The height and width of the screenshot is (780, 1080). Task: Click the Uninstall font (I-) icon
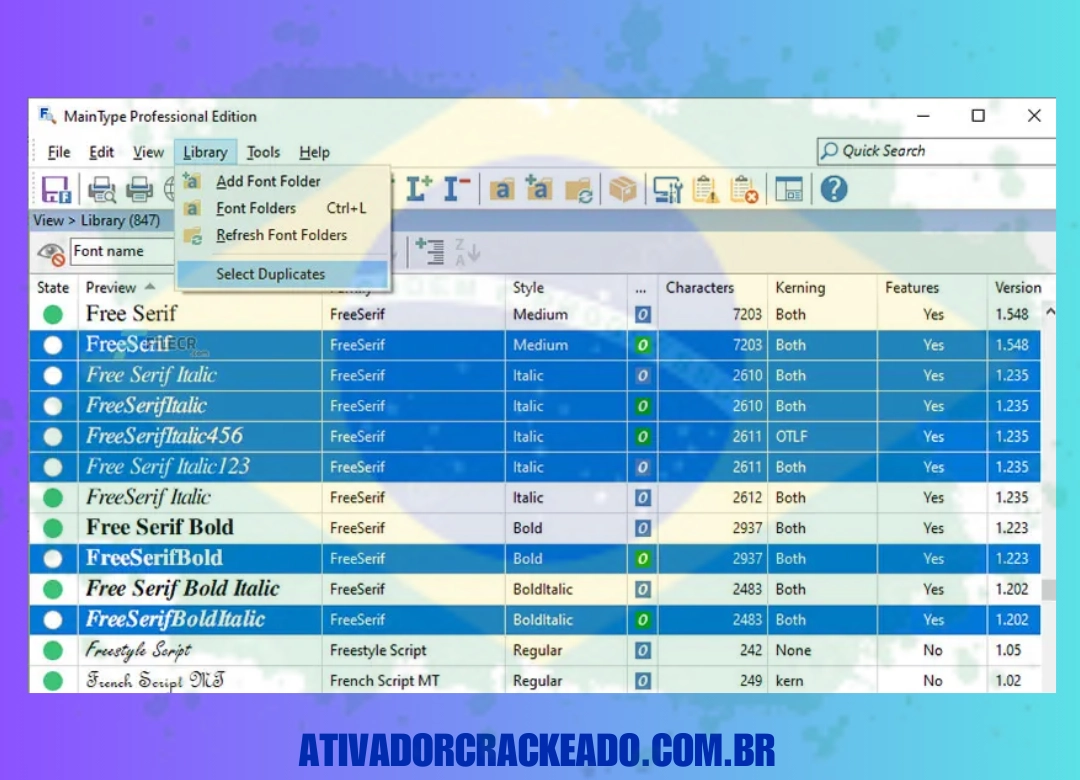coord(455,188)
